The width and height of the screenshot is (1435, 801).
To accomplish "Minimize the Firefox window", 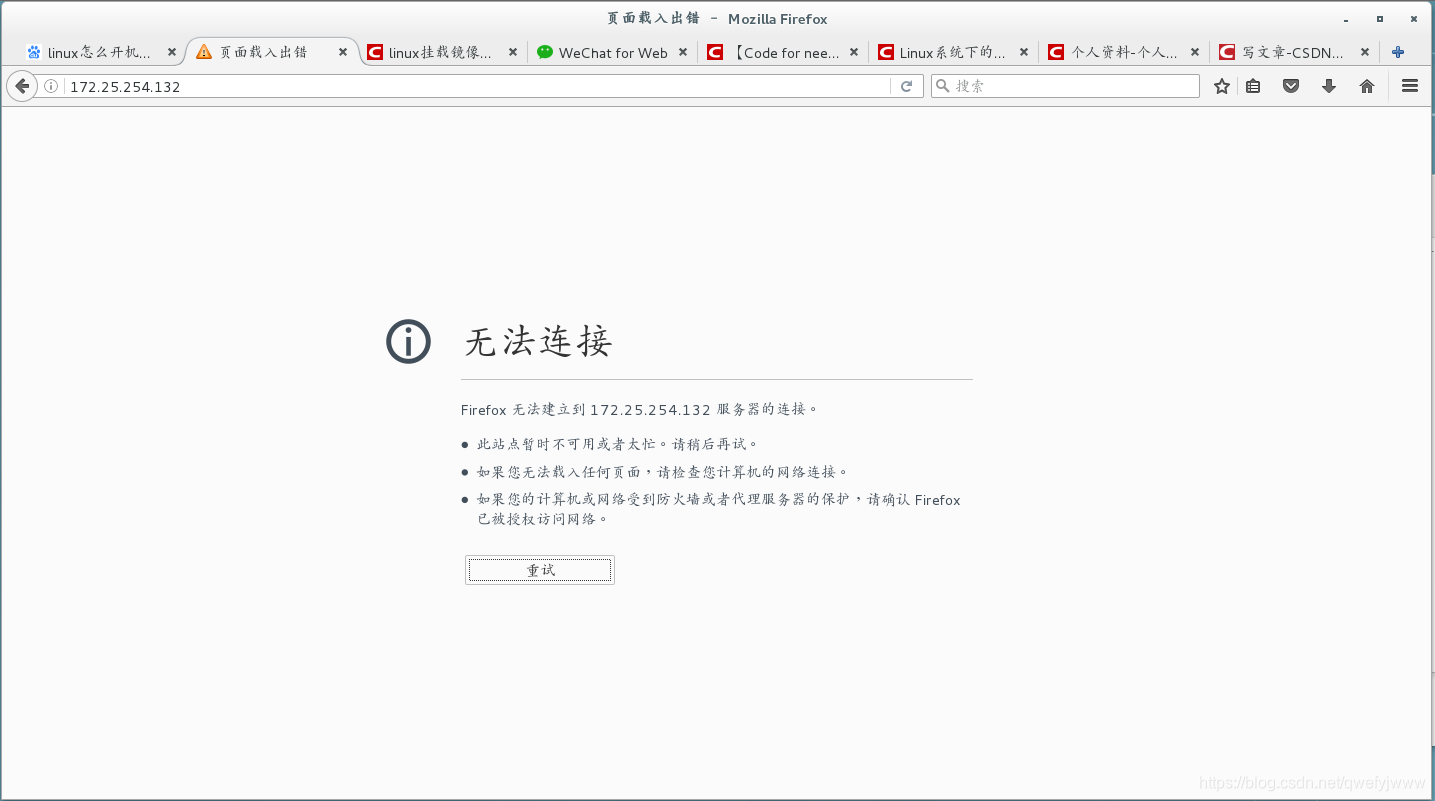I will pos(1344,18).
